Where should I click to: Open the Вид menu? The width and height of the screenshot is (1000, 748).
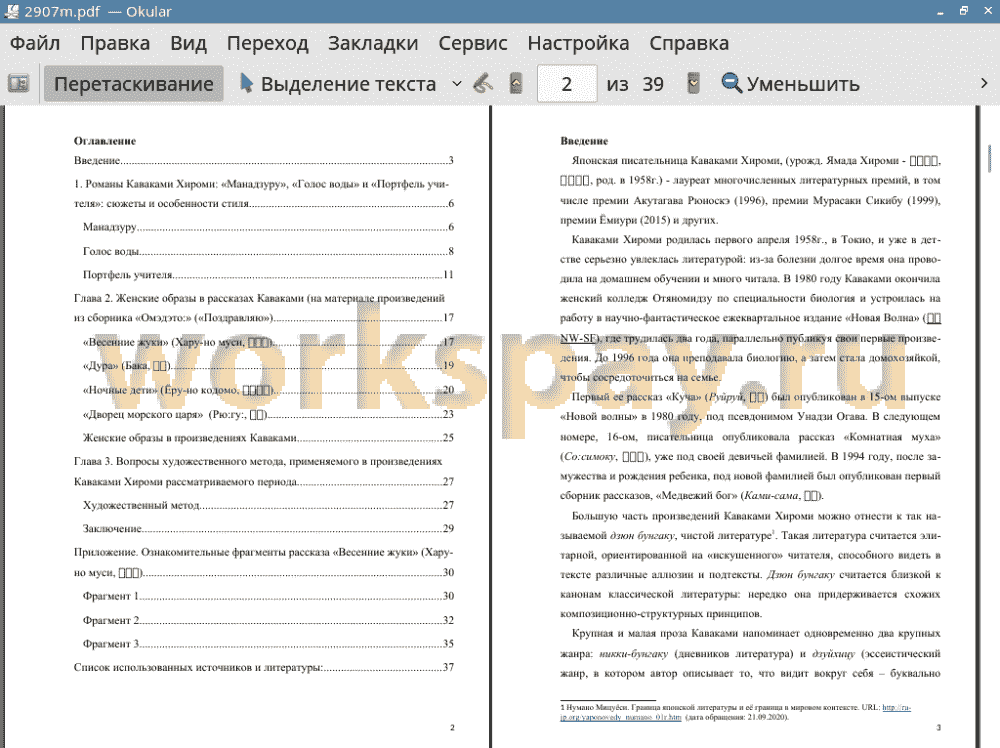tap(188, 43)
